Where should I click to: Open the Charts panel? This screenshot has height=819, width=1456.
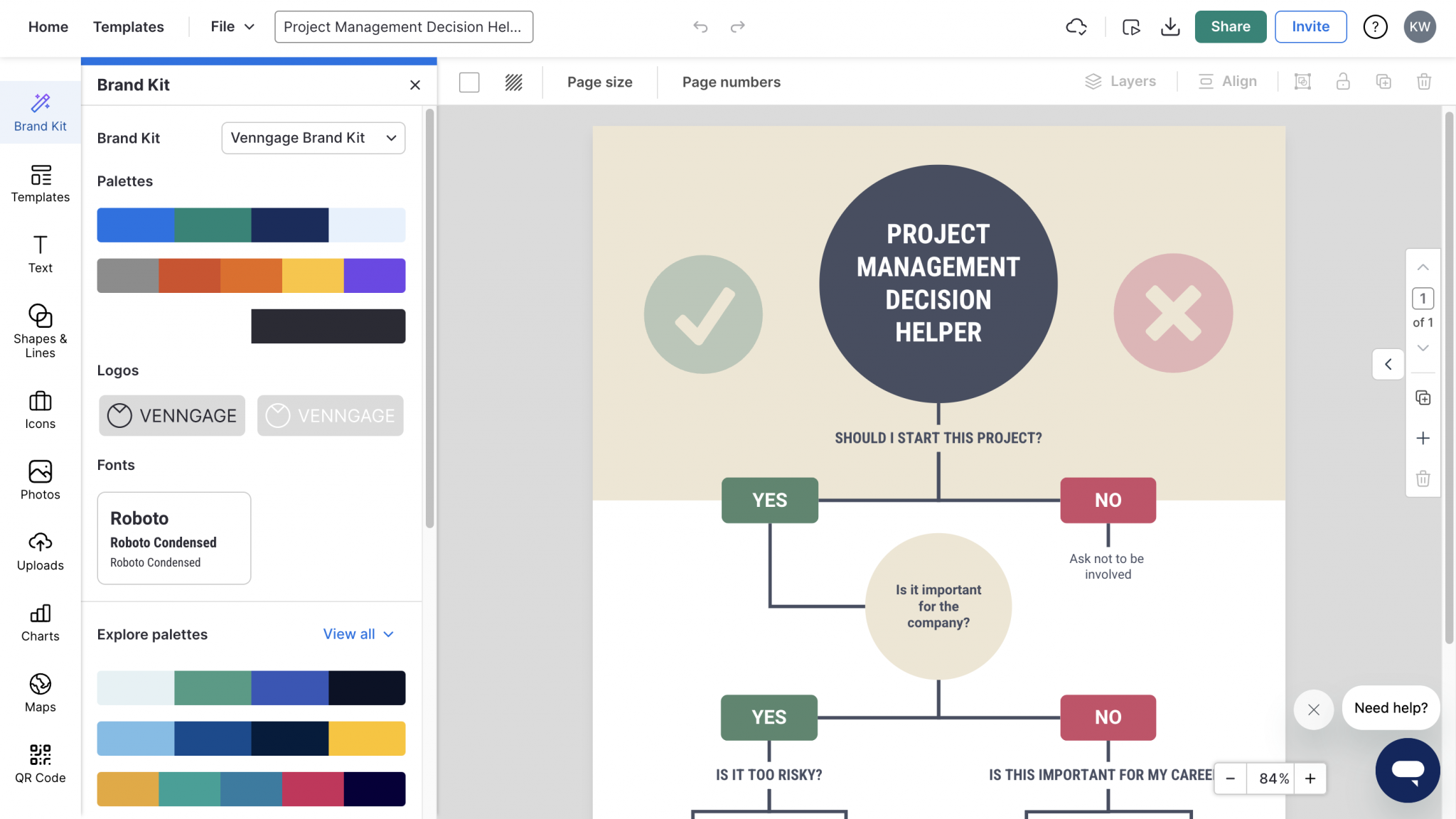[x=40, y=621]
